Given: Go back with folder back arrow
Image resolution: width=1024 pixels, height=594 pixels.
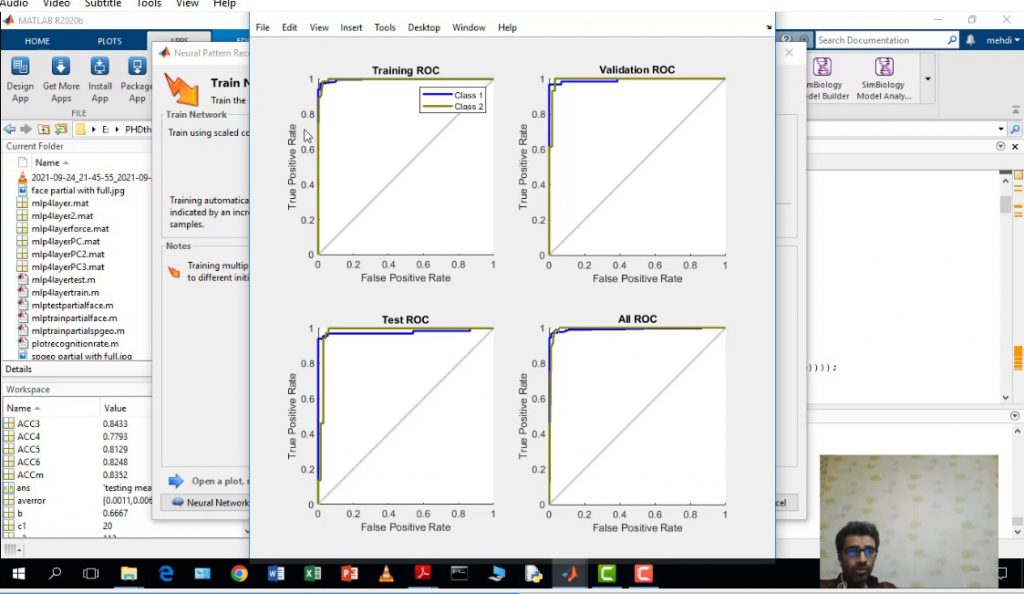Looking at the screenshot, I should (10, 129).
